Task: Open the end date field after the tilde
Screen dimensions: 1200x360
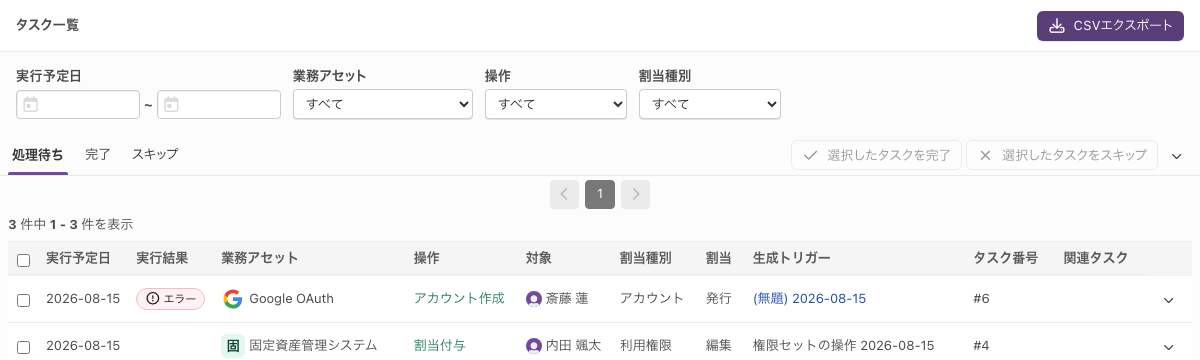Action: [219, 105]
